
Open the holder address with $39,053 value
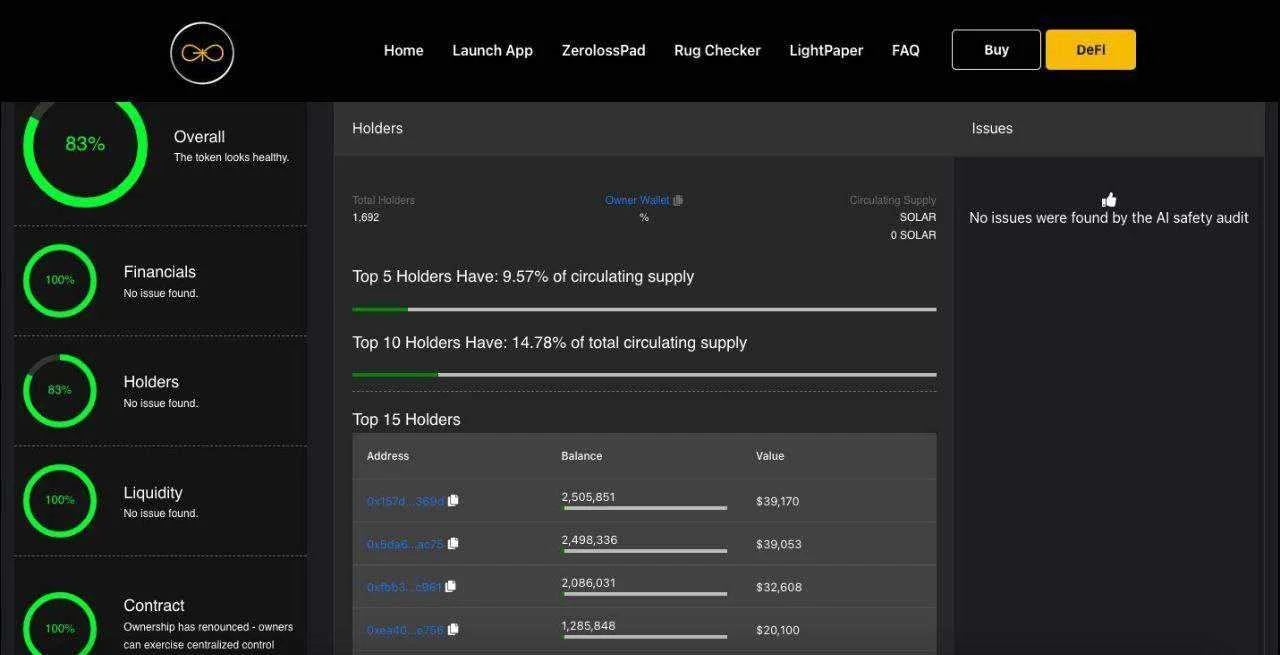click(x=405, y=544)
